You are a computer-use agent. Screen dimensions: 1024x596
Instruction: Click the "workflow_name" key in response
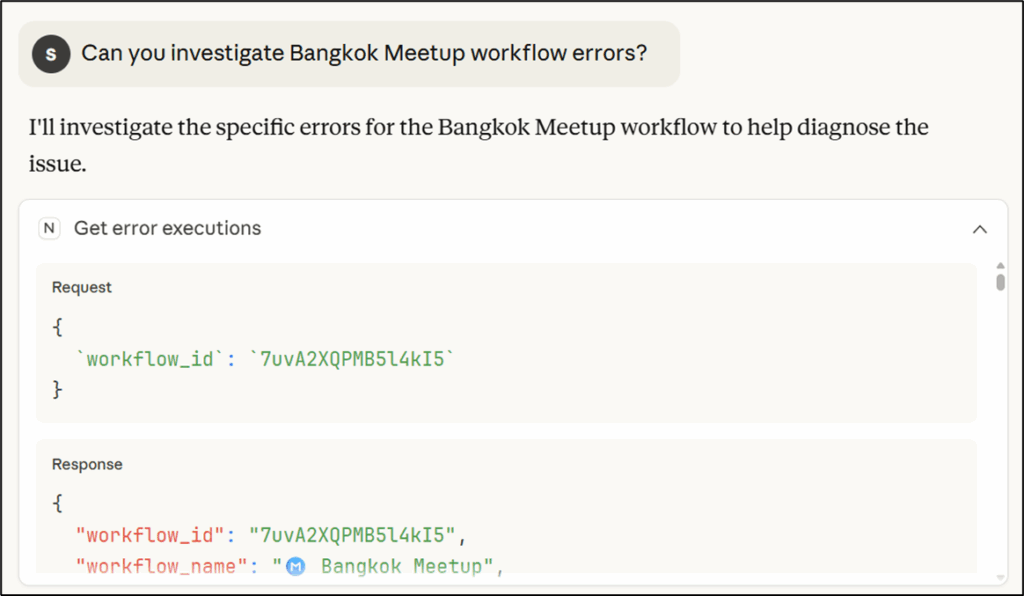point(161,566)
